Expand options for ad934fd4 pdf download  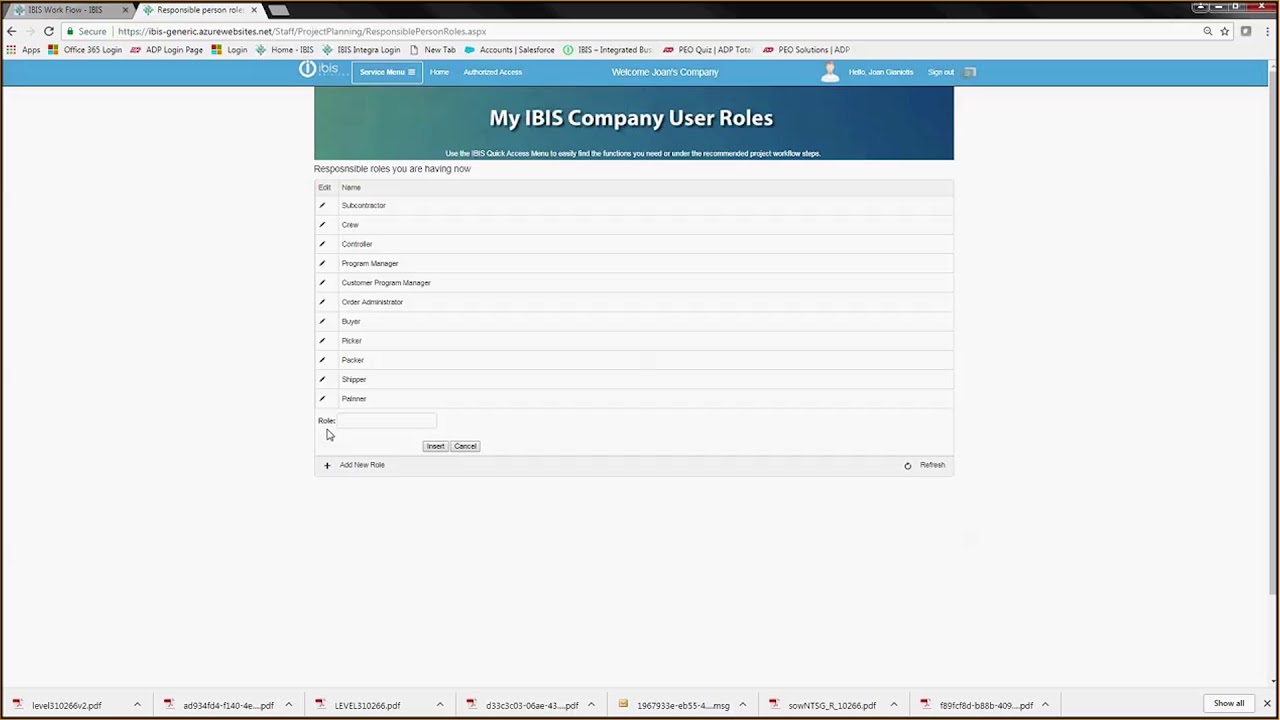[x=288, y=705]
